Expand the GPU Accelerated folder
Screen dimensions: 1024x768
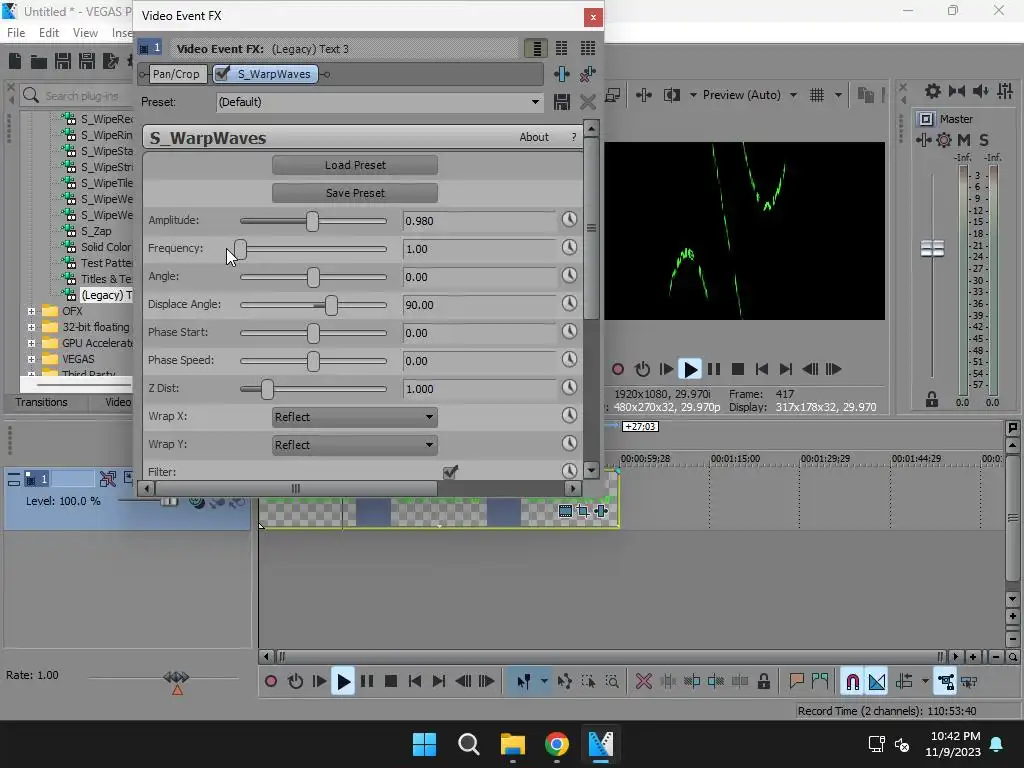[x=31, y=343]
